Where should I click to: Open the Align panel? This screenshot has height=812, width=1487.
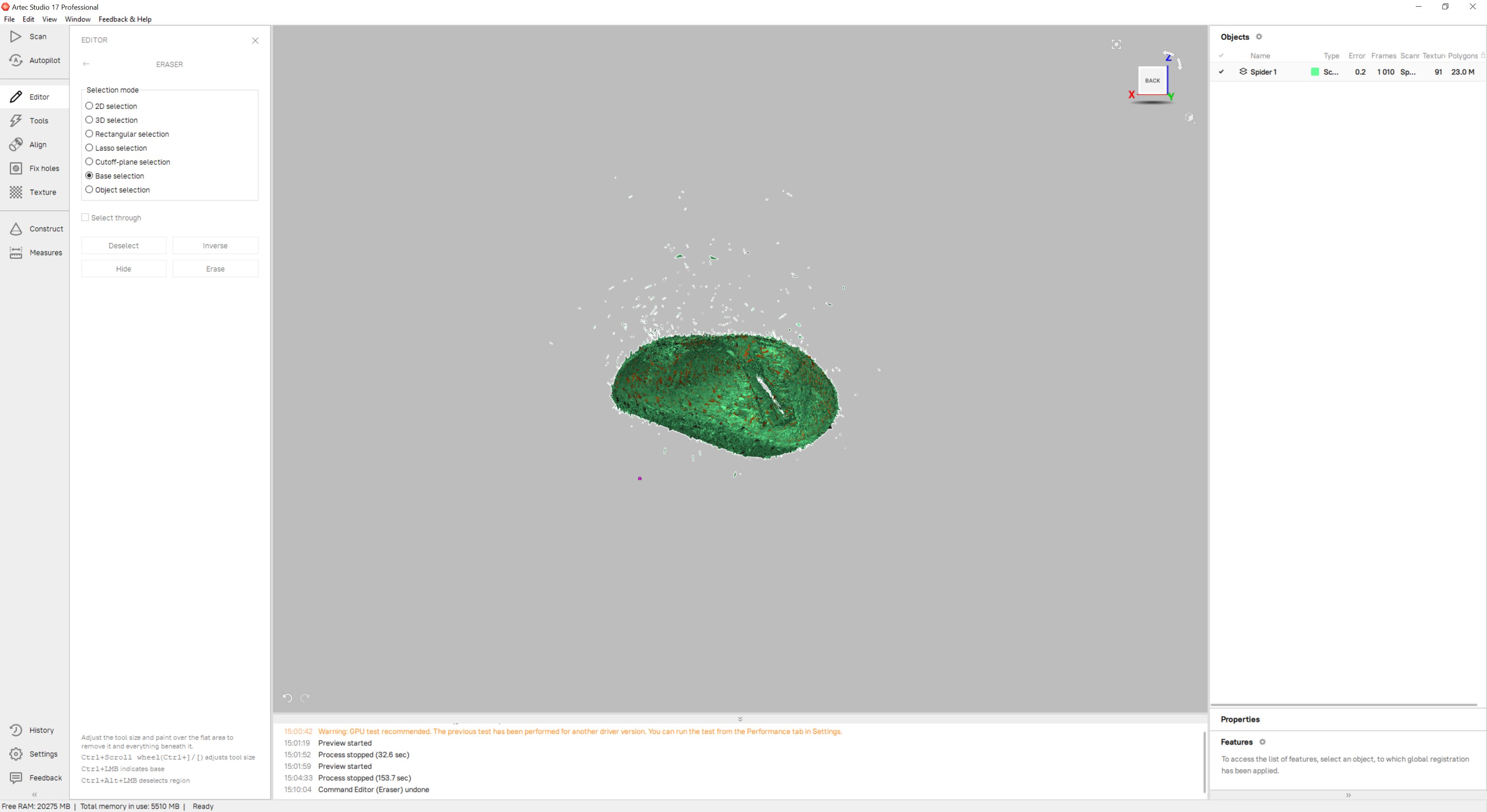[34, 144]
